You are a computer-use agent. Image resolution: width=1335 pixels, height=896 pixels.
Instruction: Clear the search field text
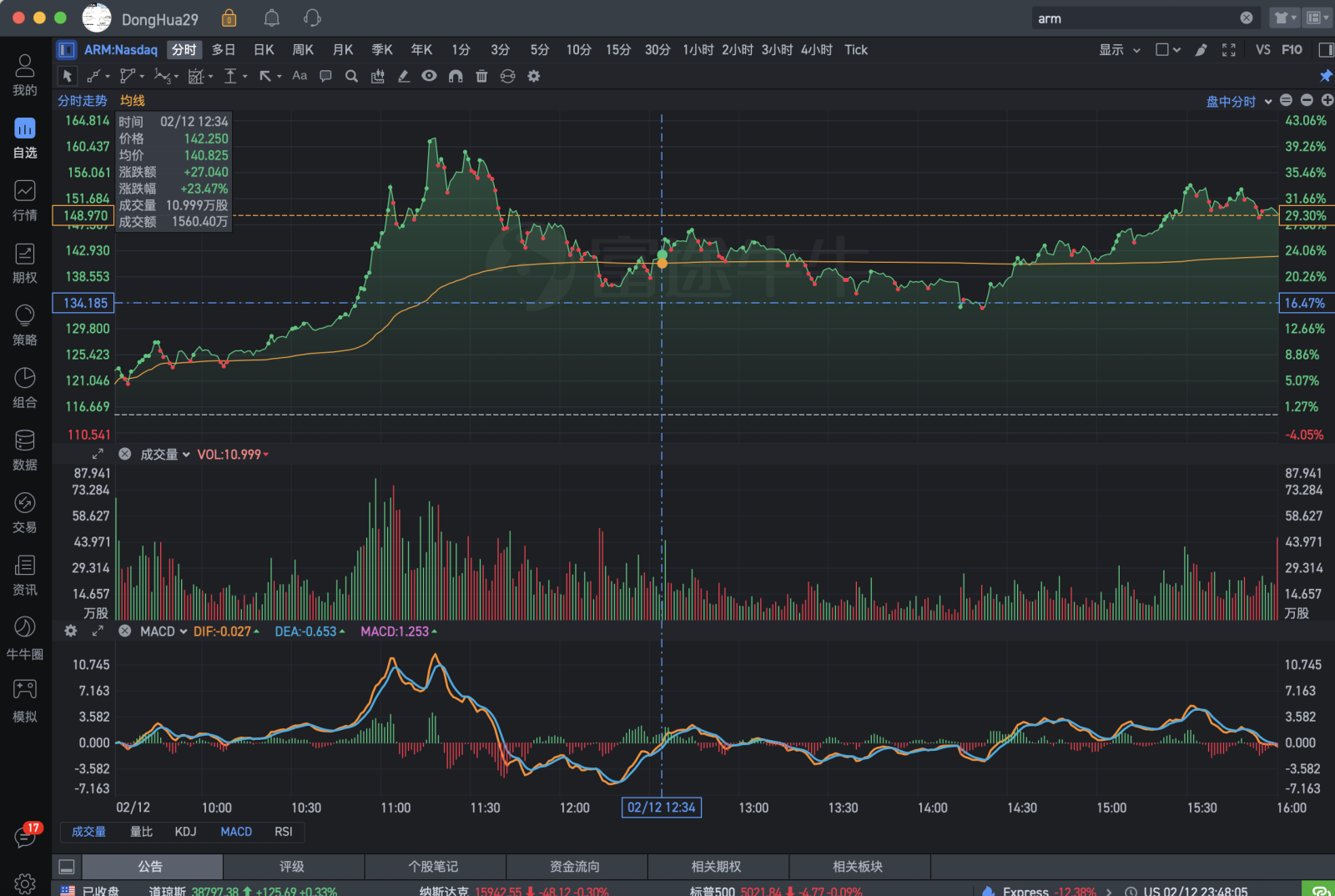(x=1247, y=18)
